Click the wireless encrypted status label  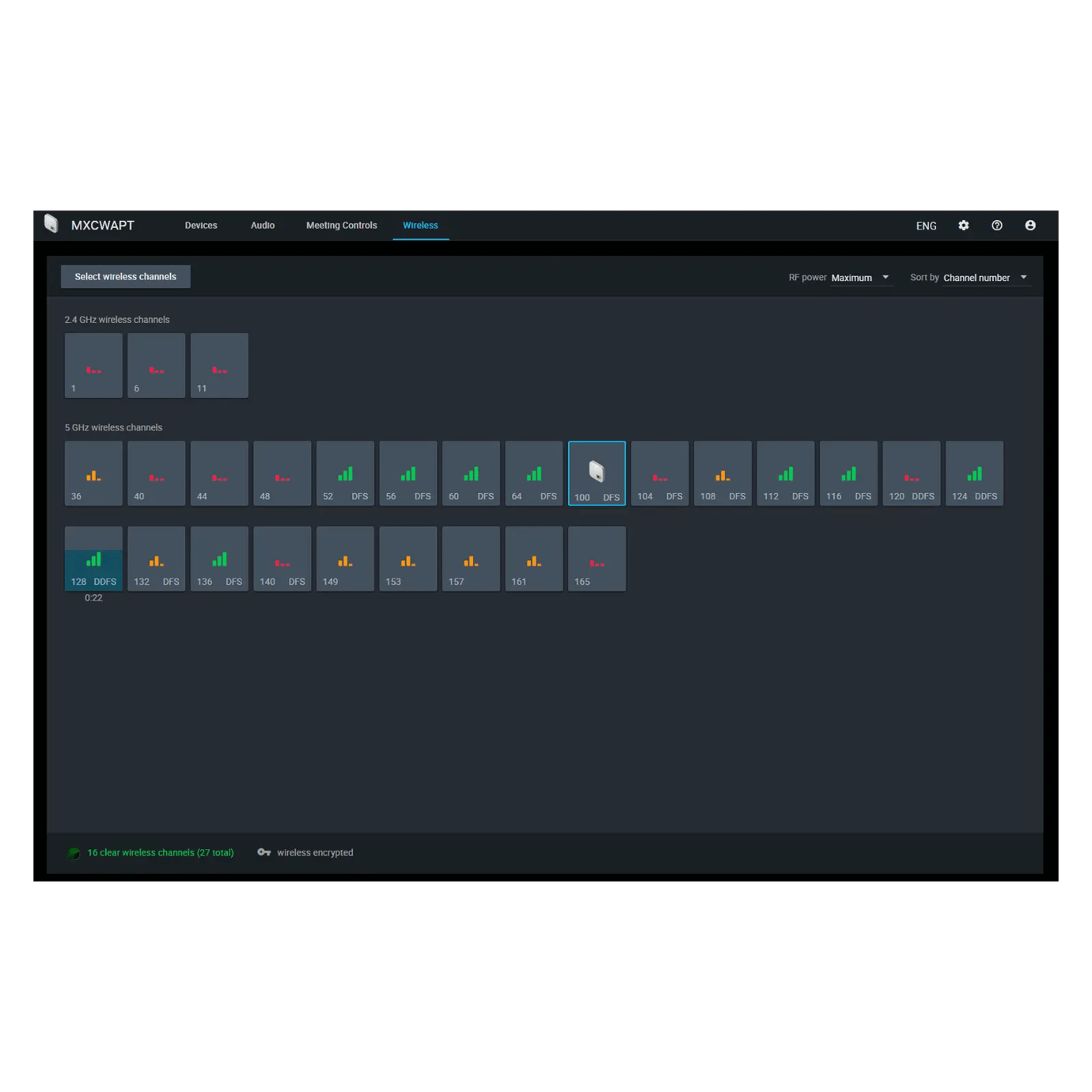pos(315,853)
